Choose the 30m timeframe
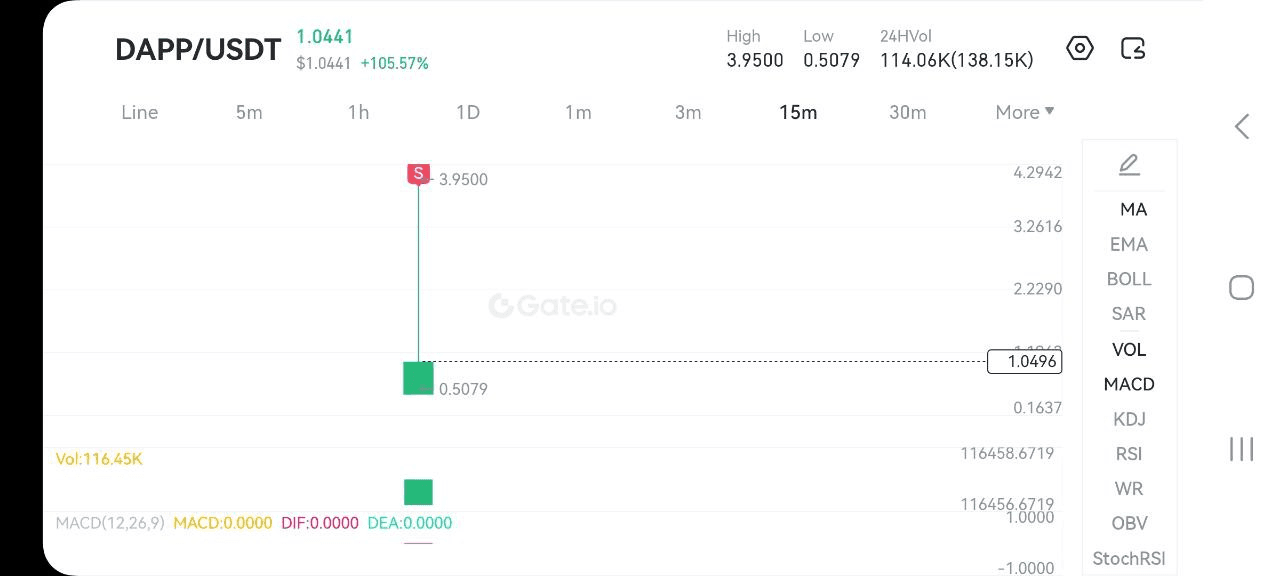Image resolution: width=1280 pixels, height=576 pixels. coord(908,112)
